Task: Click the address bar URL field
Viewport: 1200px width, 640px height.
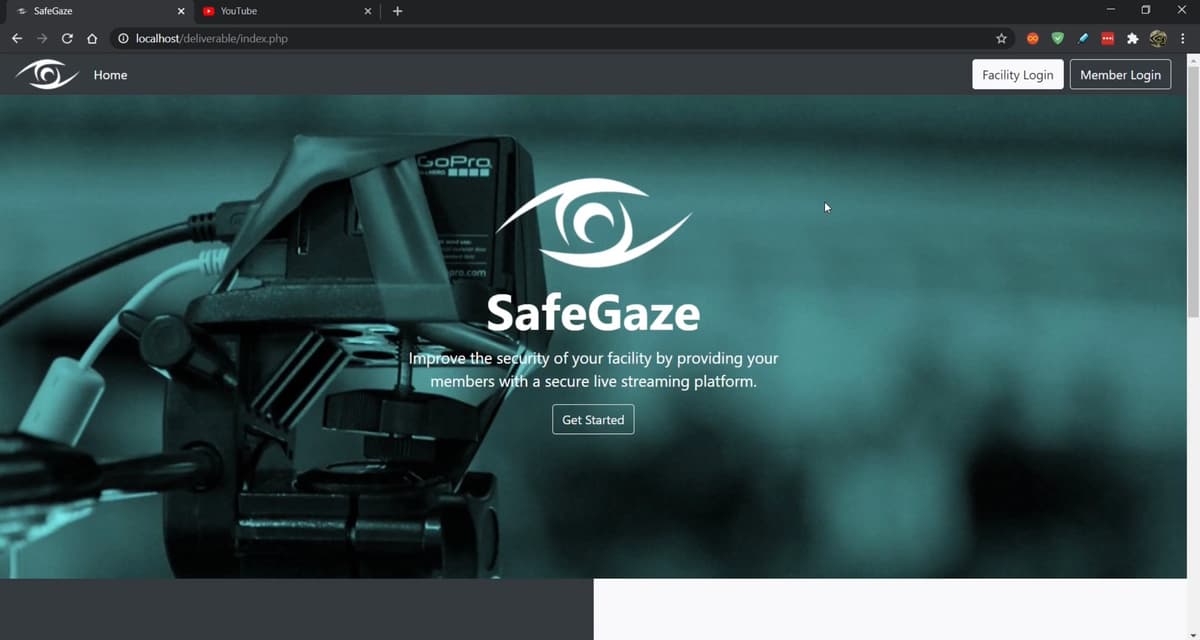Action: tap(500, 39)
